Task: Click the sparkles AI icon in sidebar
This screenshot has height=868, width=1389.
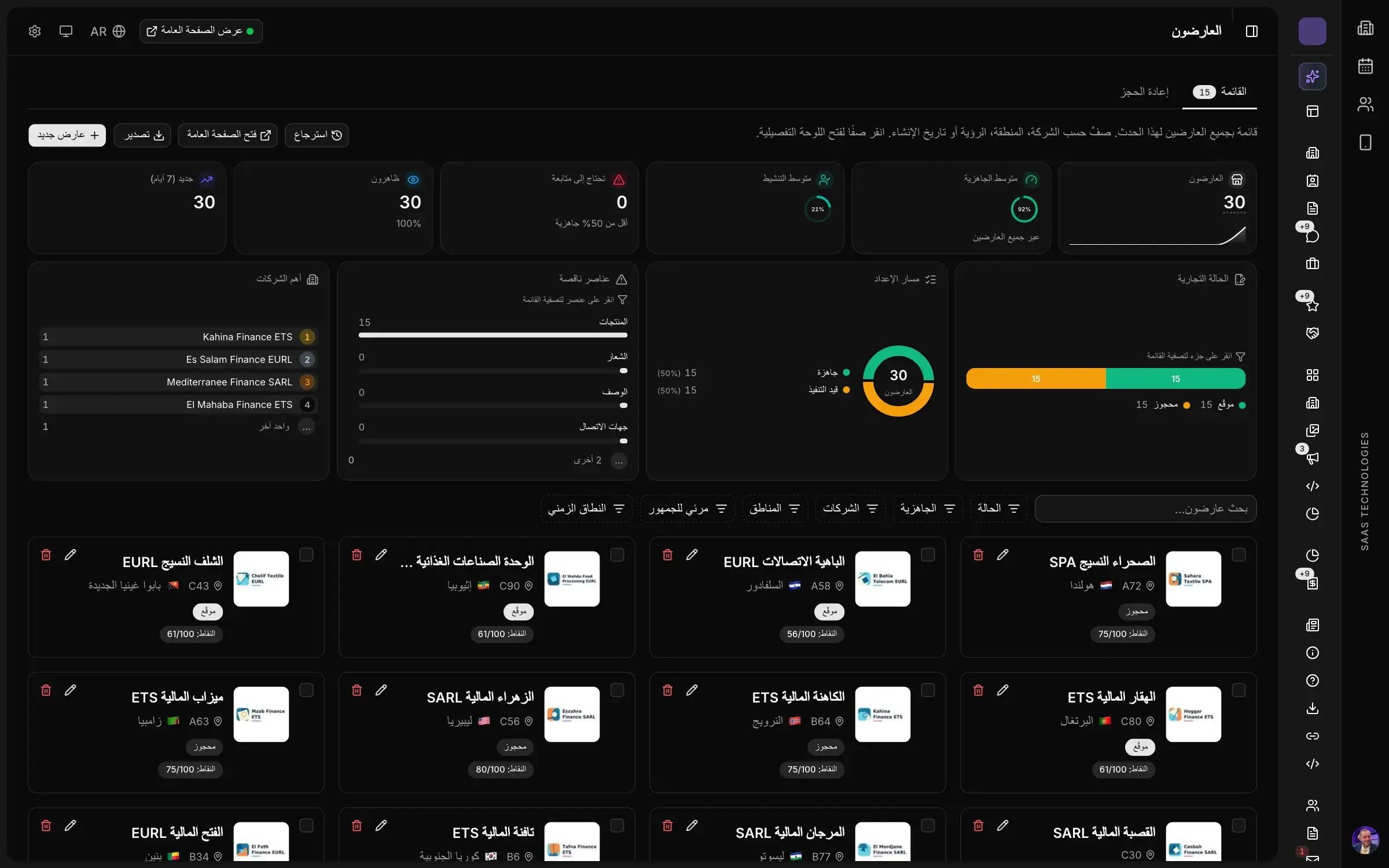Action: tap(1312, 76)
